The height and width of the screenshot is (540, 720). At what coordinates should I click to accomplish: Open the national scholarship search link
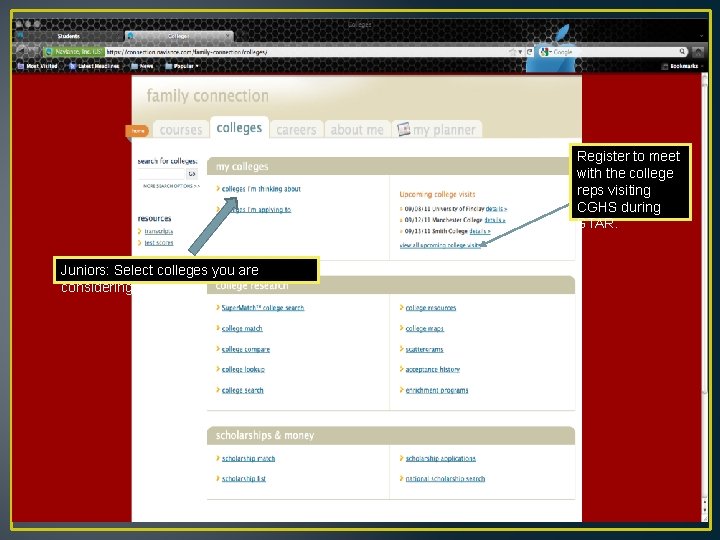(445, 478)
